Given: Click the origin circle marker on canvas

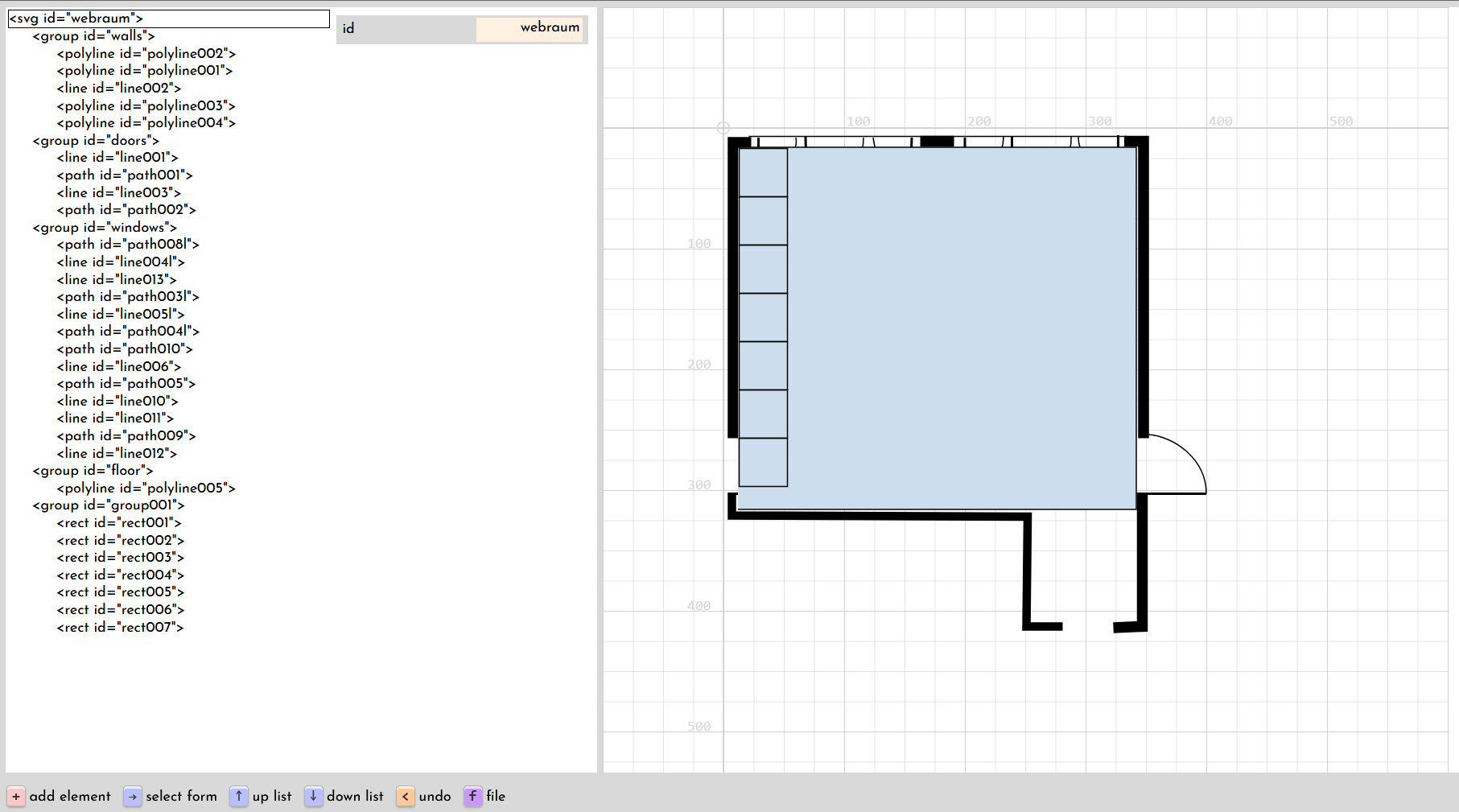Looking at the screenshot, I should click(x=723, y=128).
